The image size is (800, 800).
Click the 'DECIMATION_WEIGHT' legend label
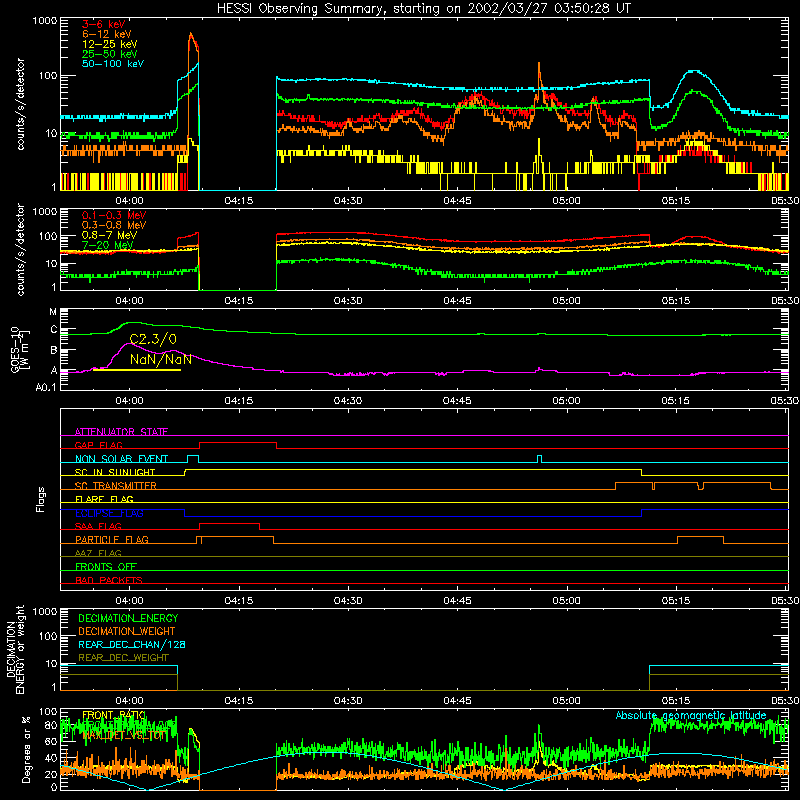pyautogui.click(x=127, y=631)
